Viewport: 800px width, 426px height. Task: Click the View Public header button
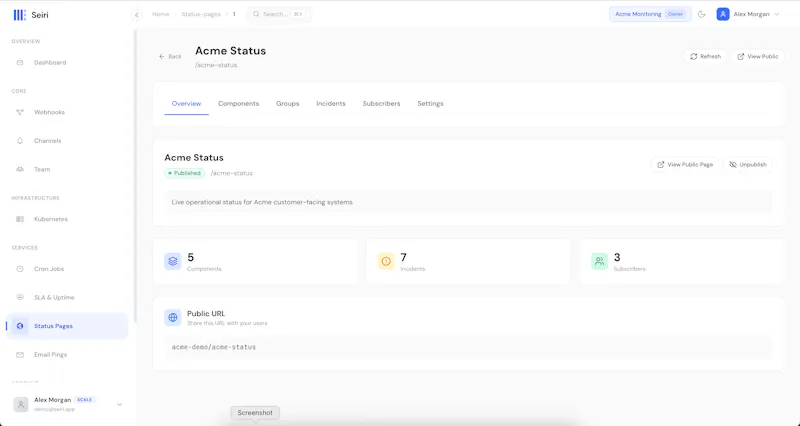click(x=758, y=57)
